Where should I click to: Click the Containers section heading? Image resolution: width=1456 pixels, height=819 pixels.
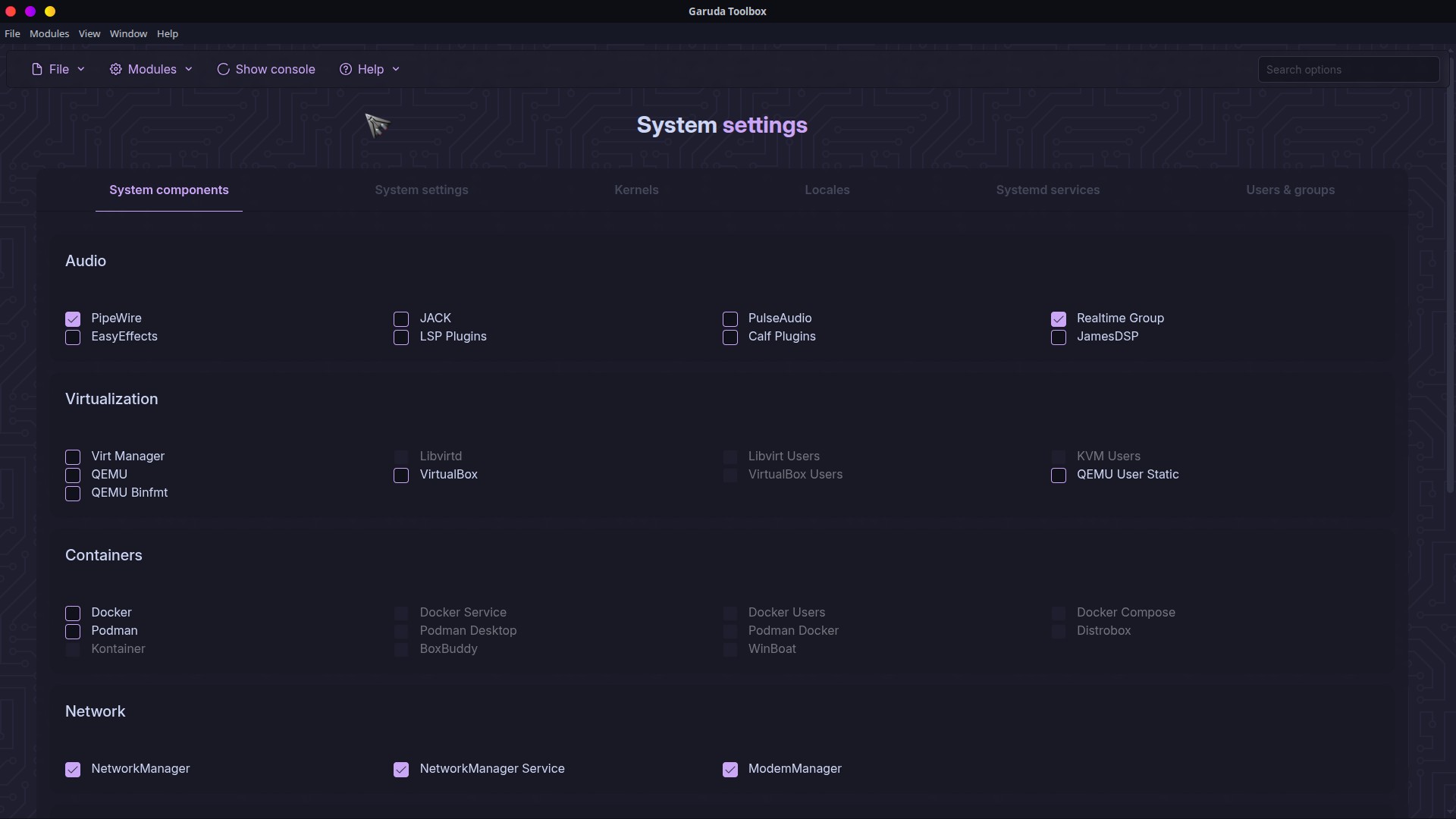(104, 555)
